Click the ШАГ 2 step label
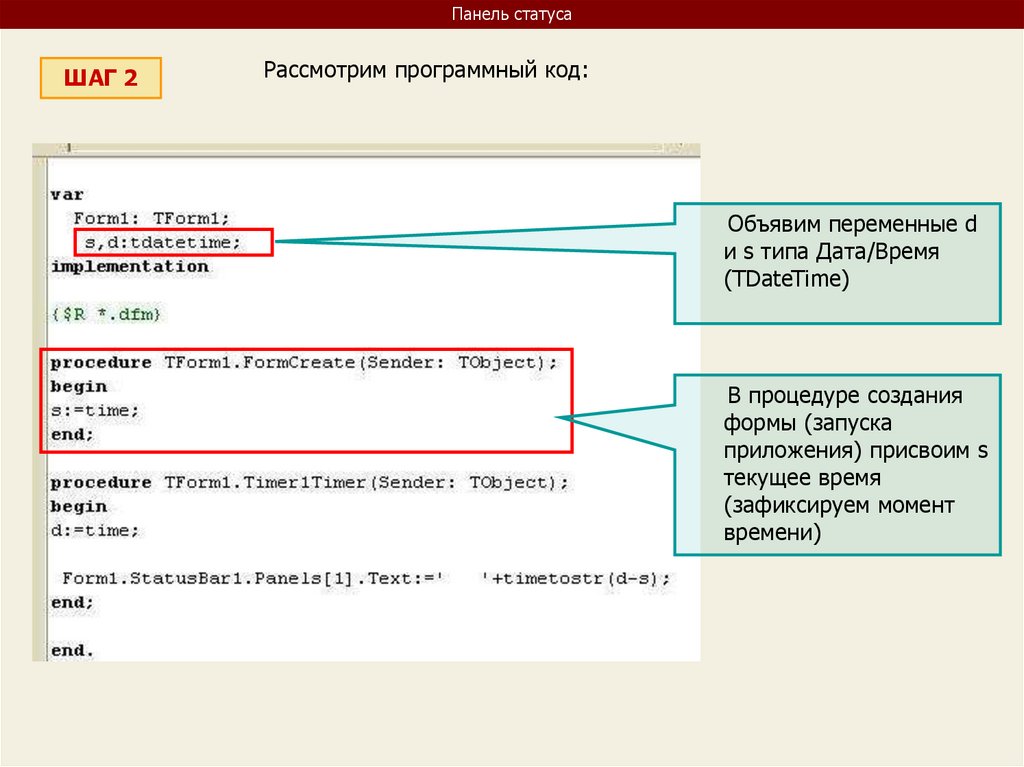The height and width of the screenshot is (767, 1024). pos(101,78)
